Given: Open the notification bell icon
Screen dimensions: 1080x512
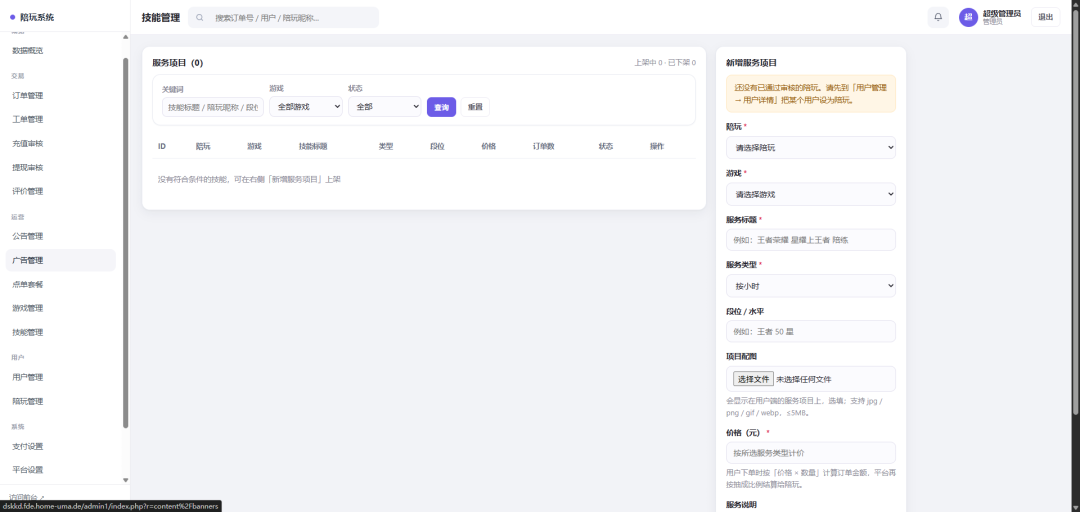Looking at the screenshot, I should point(937,17).
